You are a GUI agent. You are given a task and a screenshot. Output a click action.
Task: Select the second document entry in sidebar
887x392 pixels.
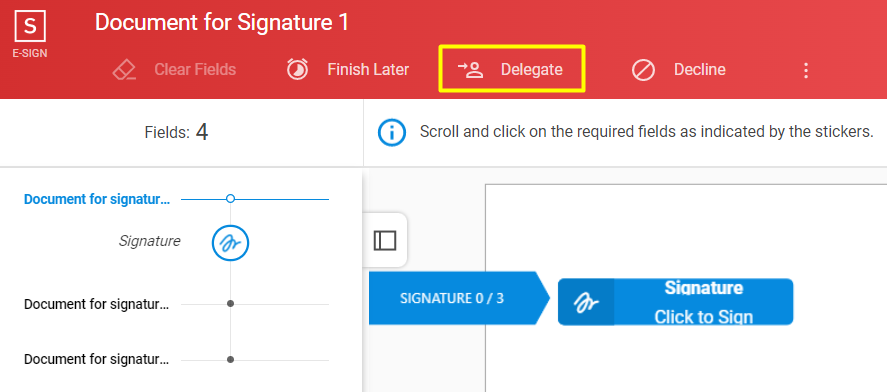coord(96,304)
